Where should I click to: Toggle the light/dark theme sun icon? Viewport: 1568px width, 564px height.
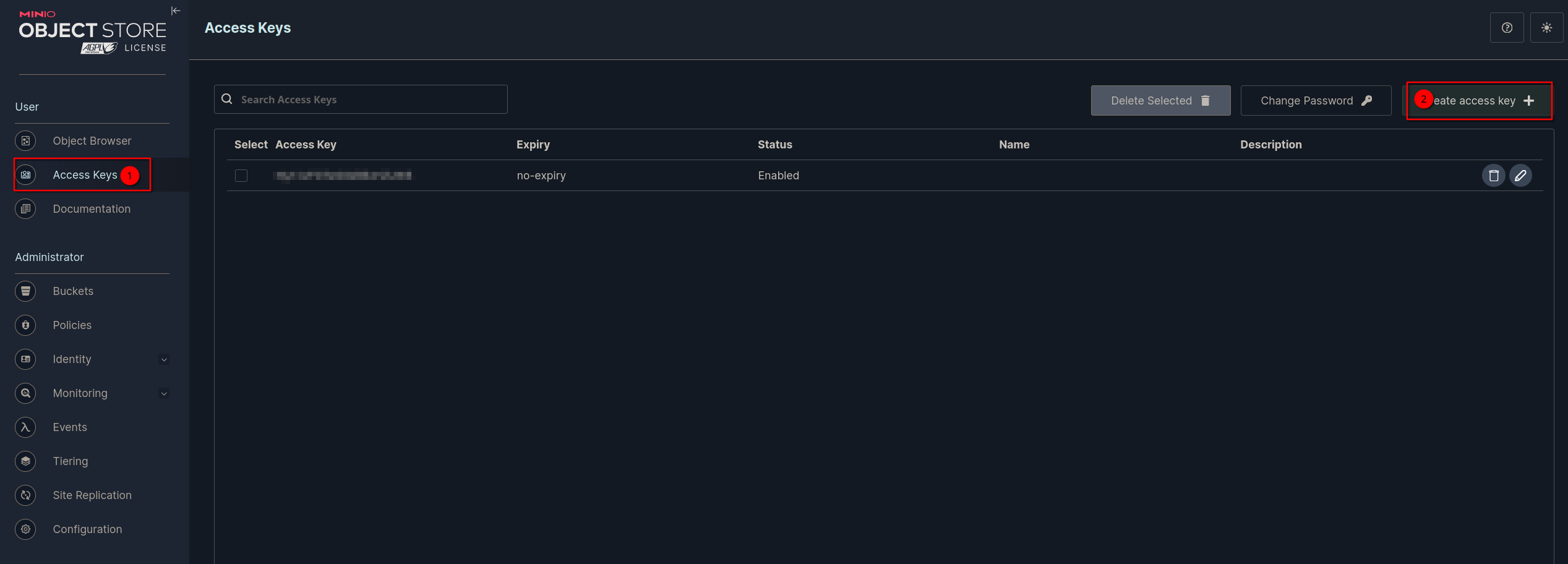click(1546, 28)
